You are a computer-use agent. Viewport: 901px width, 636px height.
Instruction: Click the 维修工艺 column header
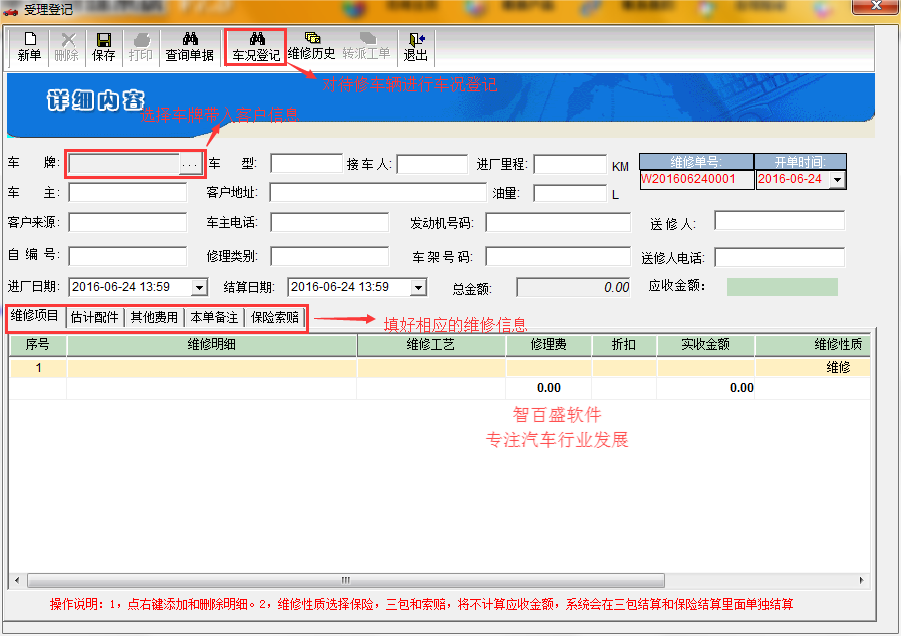pos(431,345)
